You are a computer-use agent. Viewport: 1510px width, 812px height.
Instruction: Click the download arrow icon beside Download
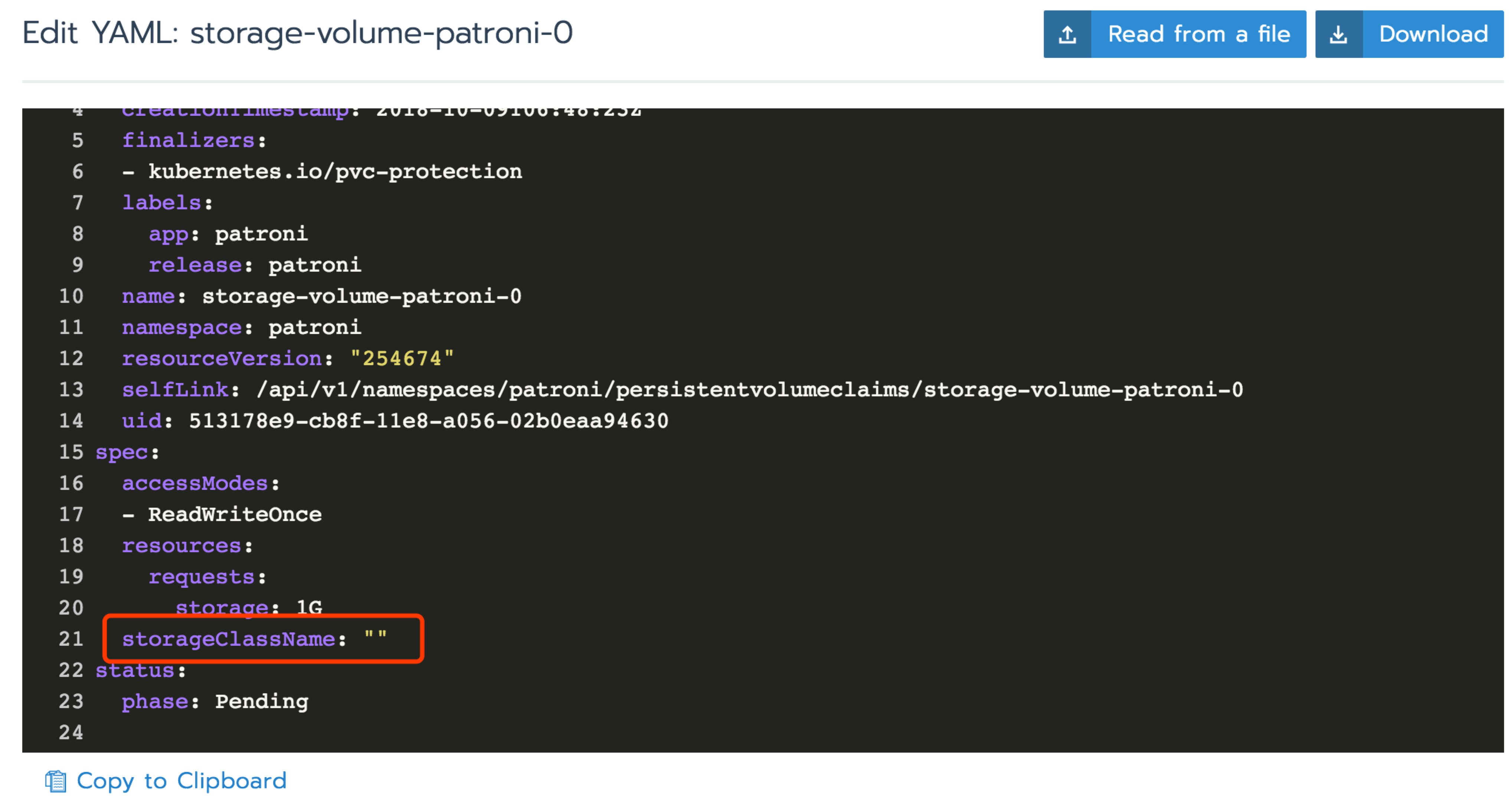tap(1338, 35)
